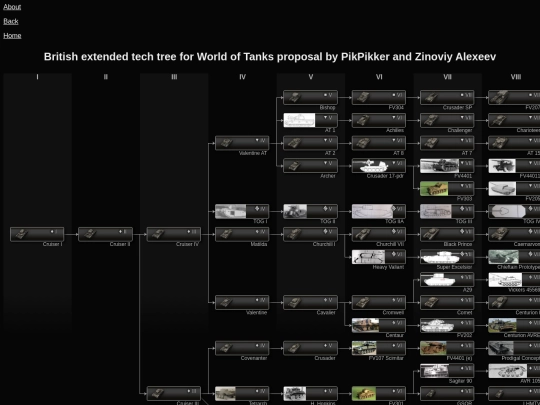Viewport: 540px width, 405px height.
Task: Open the FV107 Scimitar tank node
Action: [x=379, y=348]
